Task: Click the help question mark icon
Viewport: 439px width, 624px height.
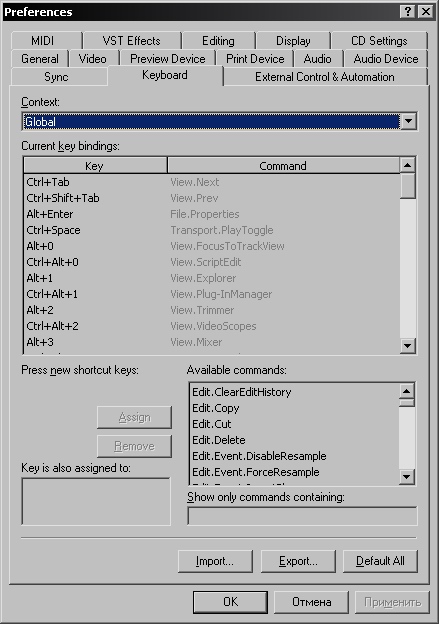Action: tap(408, 12)
